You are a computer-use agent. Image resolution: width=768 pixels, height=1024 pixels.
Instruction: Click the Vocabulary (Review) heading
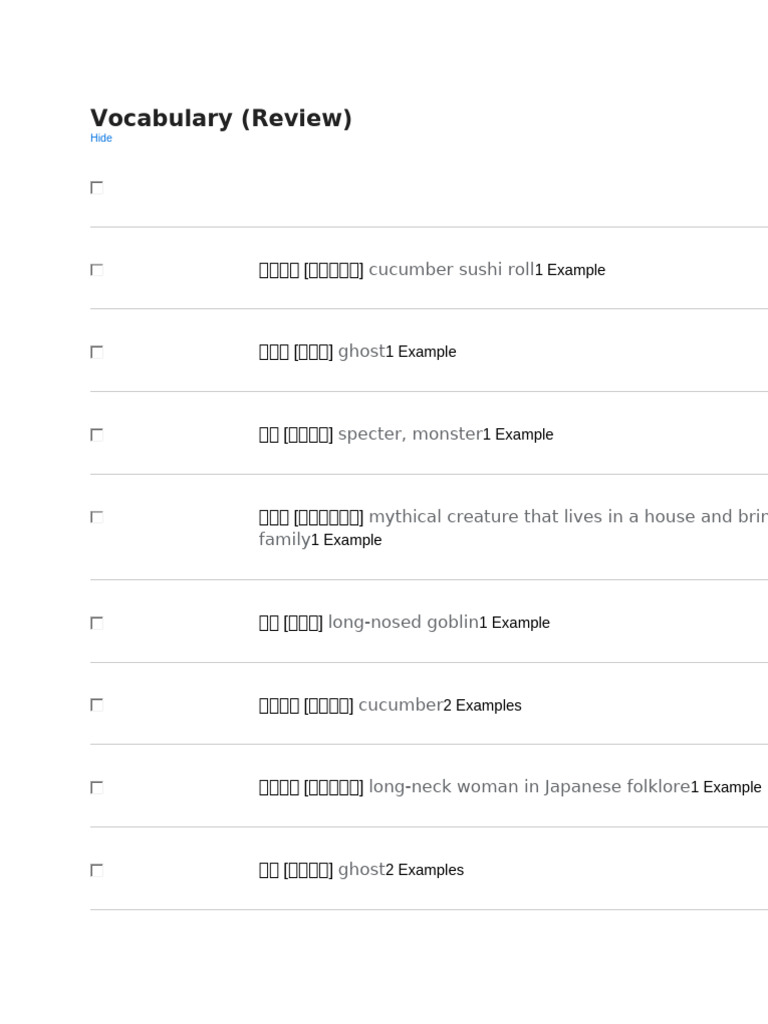pos(221,118)
